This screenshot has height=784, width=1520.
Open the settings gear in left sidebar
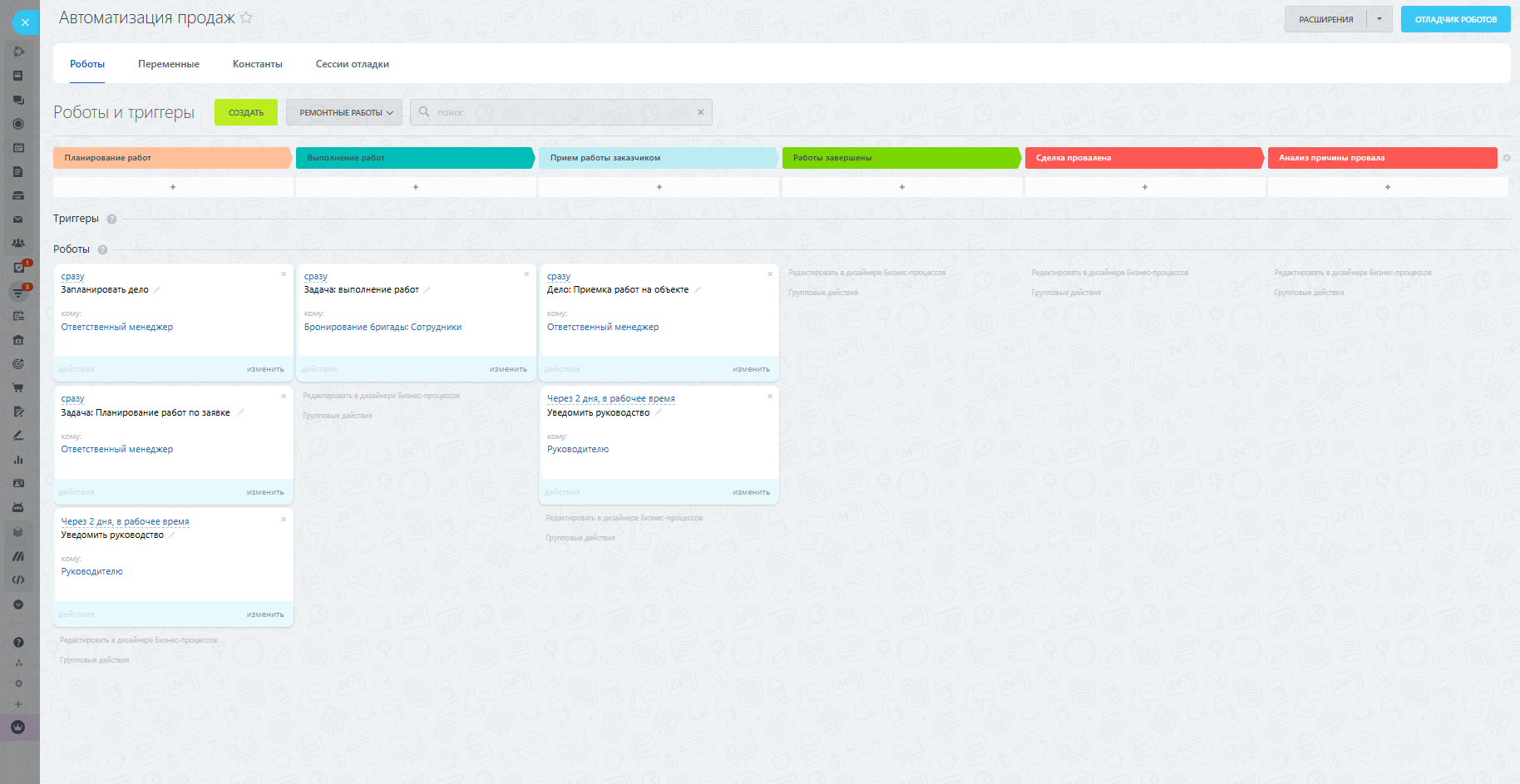18,683
